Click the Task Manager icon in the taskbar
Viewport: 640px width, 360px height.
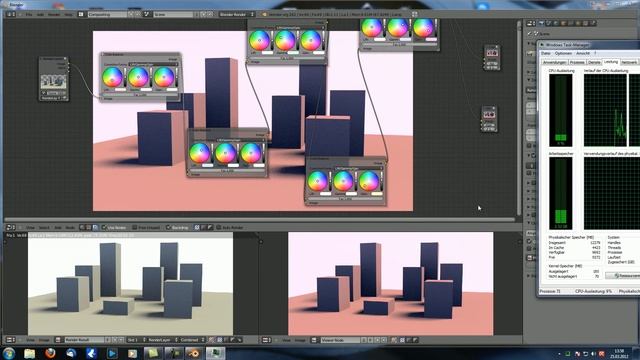point(215,353)
